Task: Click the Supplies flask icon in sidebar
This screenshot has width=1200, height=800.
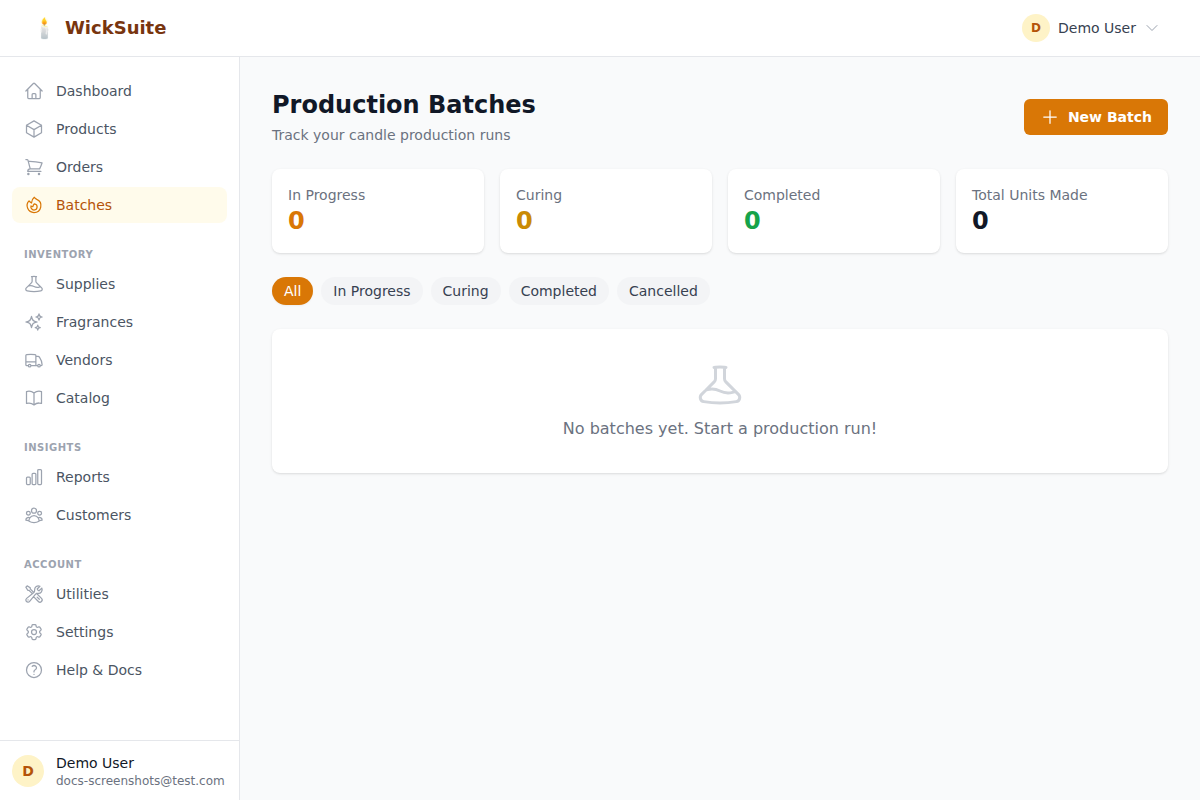Action: click(x=34, y=284)
